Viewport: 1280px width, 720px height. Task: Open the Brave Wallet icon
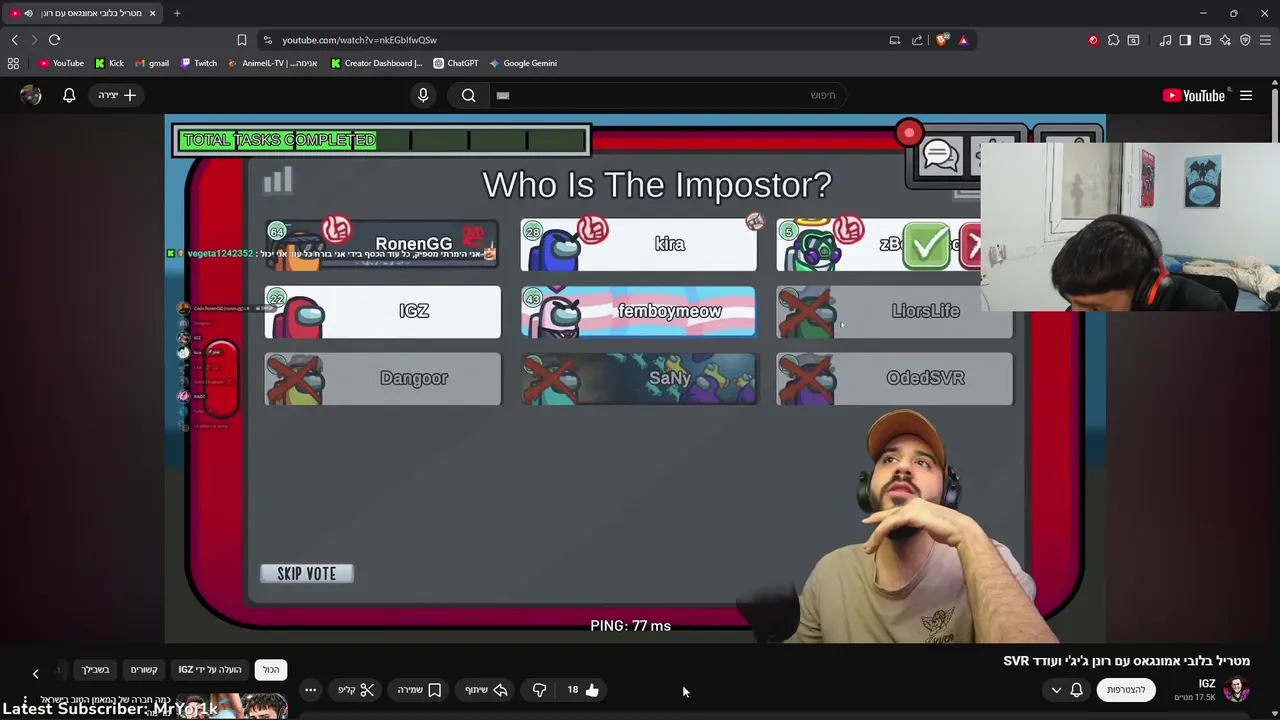(1205, 40)
